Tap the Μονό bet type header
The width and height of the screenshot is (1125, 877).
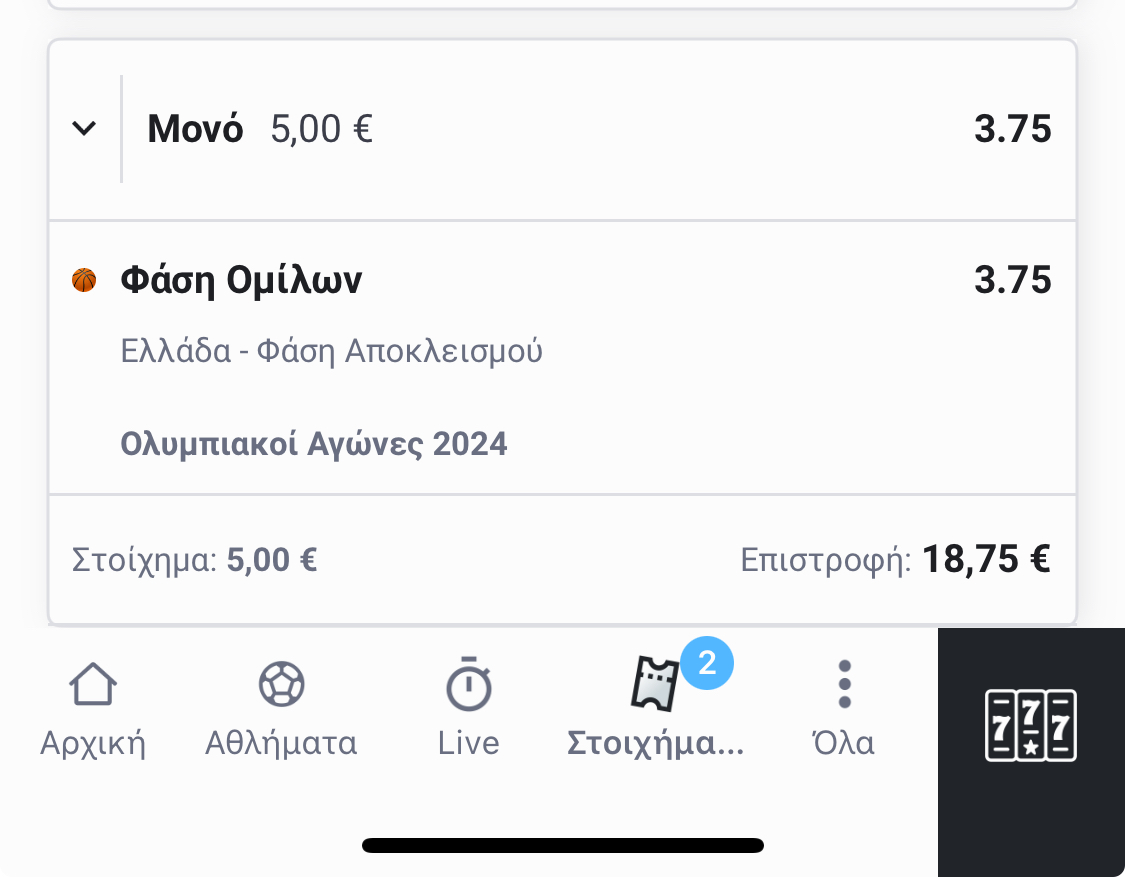196,129
